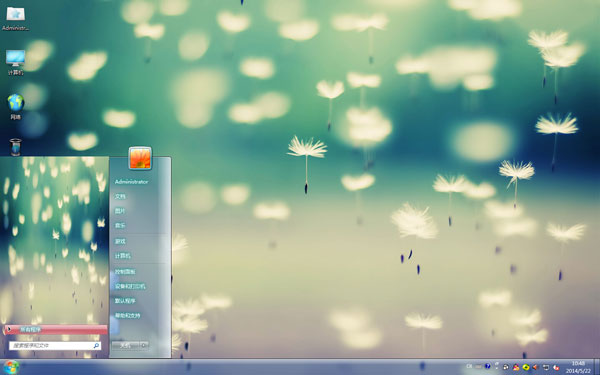Open the Administrator folder desktop icon

point(16,18)
